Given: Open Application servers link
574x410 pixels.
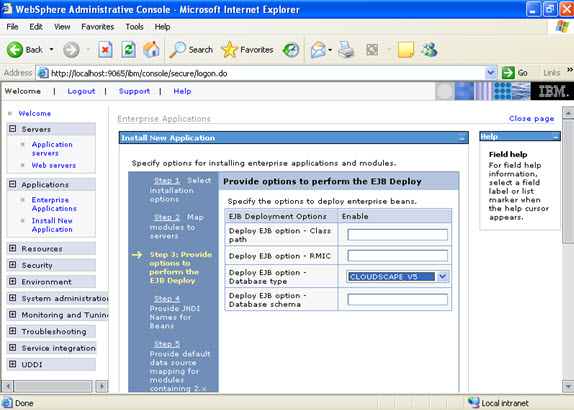Looking at the screenshot, I should (52, 149).
